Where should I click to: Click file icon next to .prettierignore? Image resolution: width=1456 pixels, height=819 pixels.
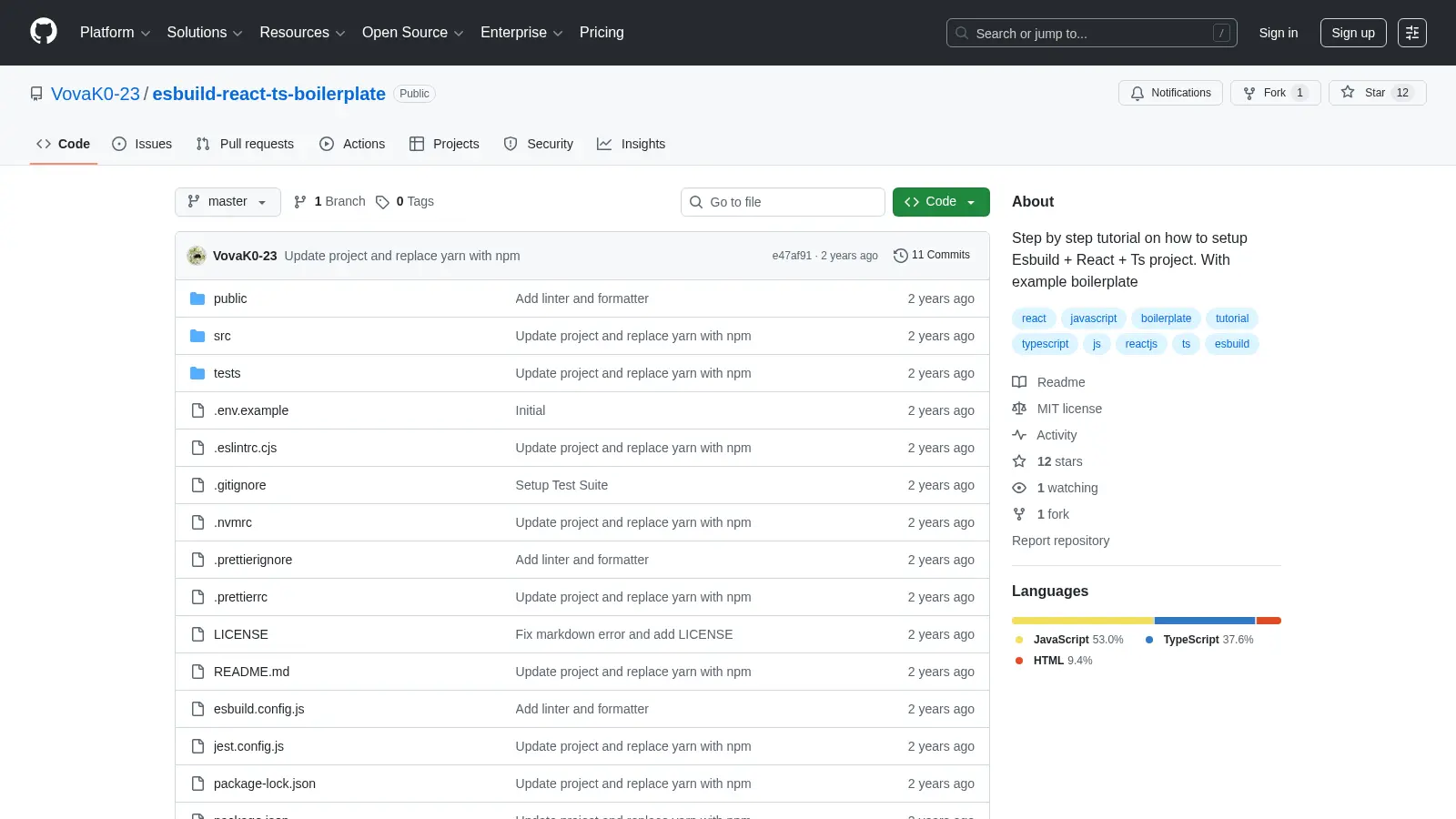click(197, 560)
